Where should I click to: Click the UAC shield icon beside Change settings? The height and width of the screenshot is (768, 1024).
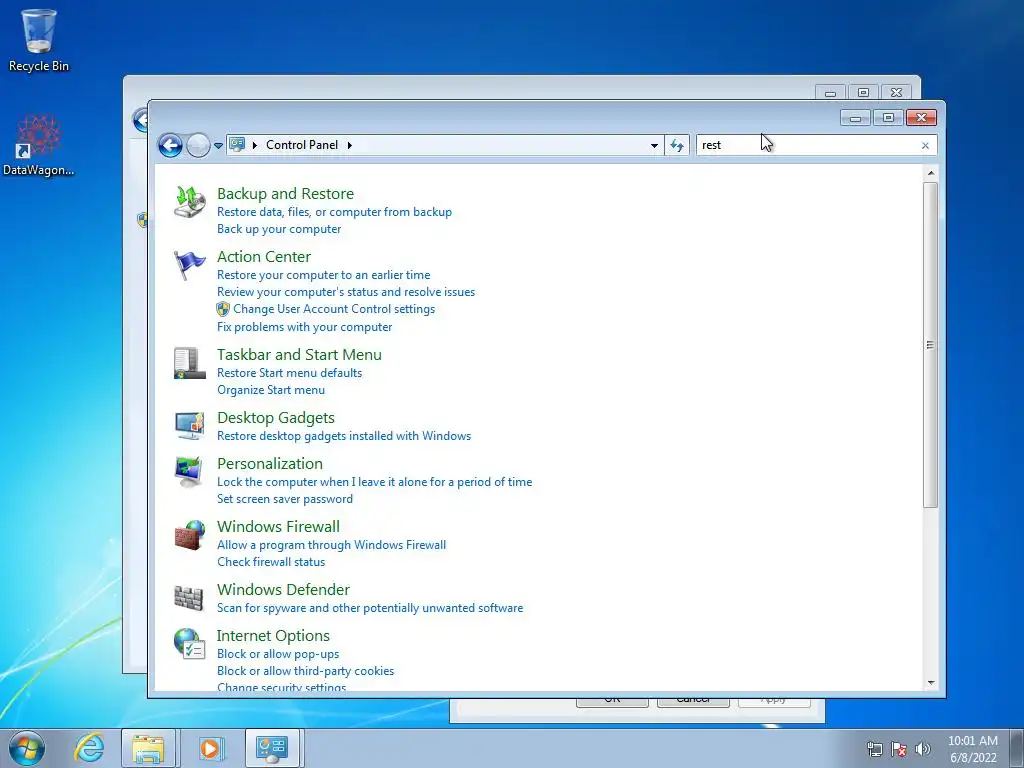pyautogui.click(x=223, y=309)
